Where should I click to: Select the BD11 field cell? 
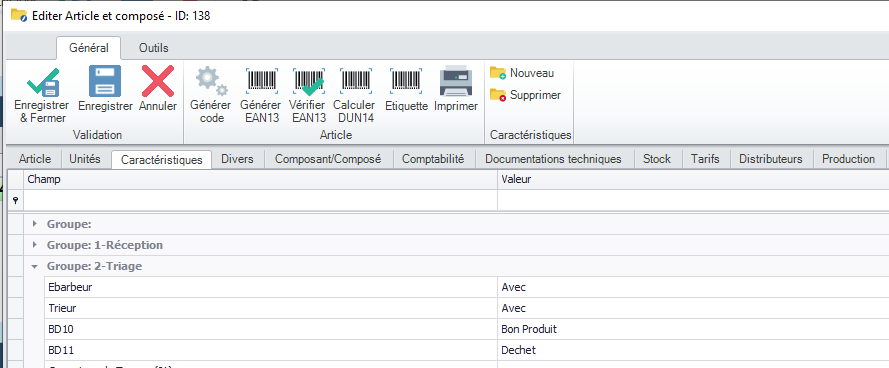[x=270, y=350]
